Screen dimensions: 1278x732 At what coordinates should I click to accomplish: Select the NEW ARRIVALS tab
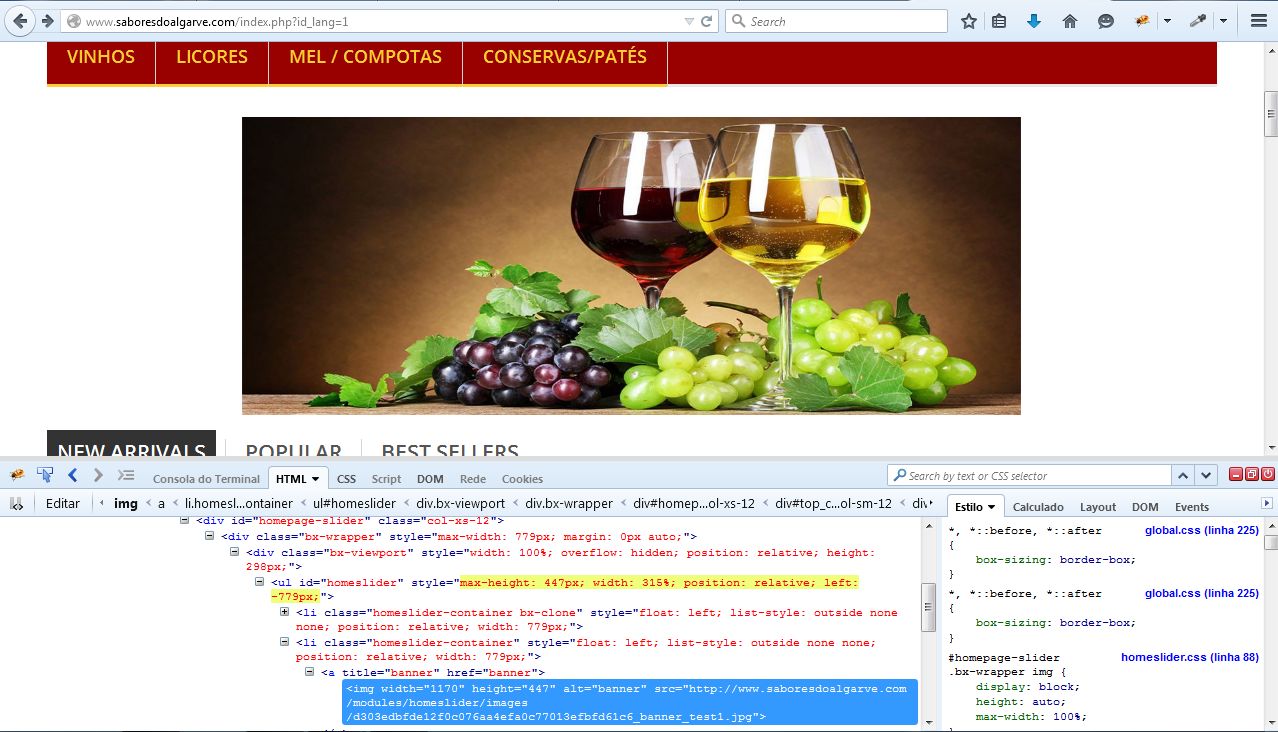[131, 445]
